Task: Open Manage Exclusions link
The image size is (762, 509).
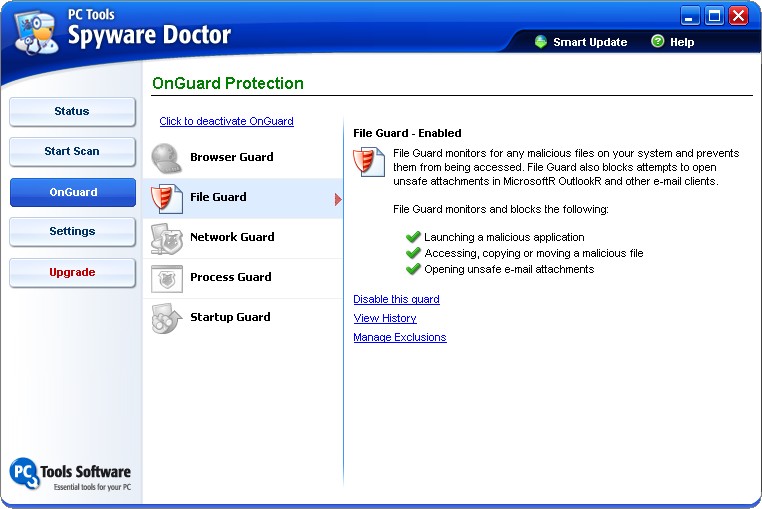Action: click(x=400, y=337)
